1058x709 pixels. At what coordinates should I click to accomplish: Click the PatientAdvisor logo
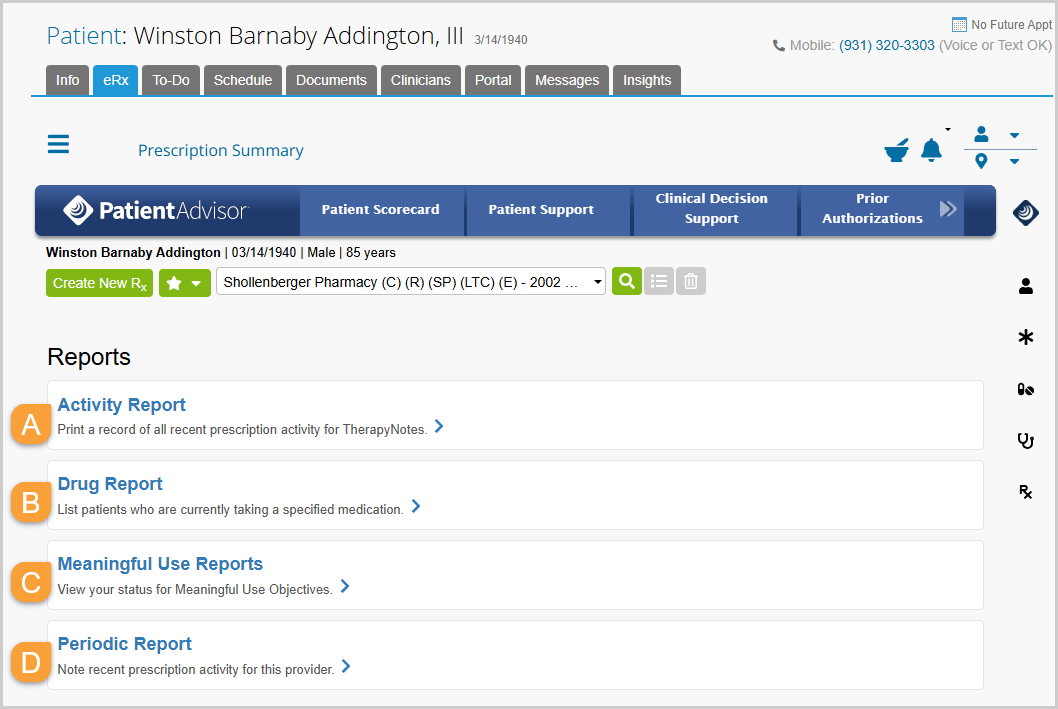(x=156, y=210)
